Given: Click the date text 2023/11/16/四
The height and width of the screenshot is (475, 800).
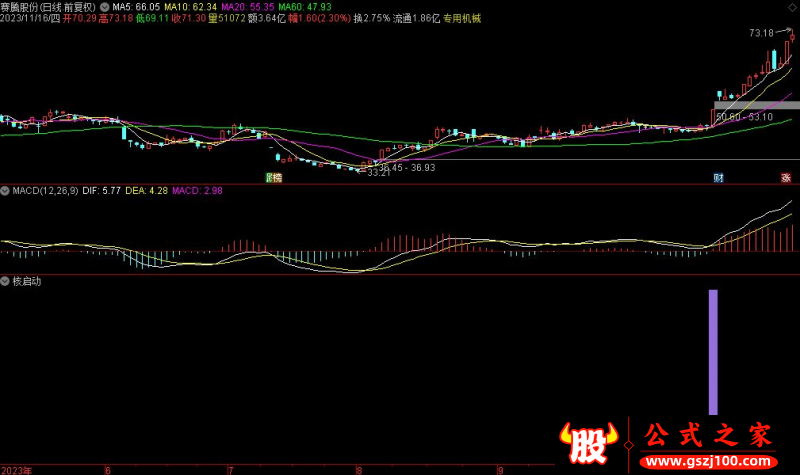Looking at the screenshot, I should click(30, 18).
